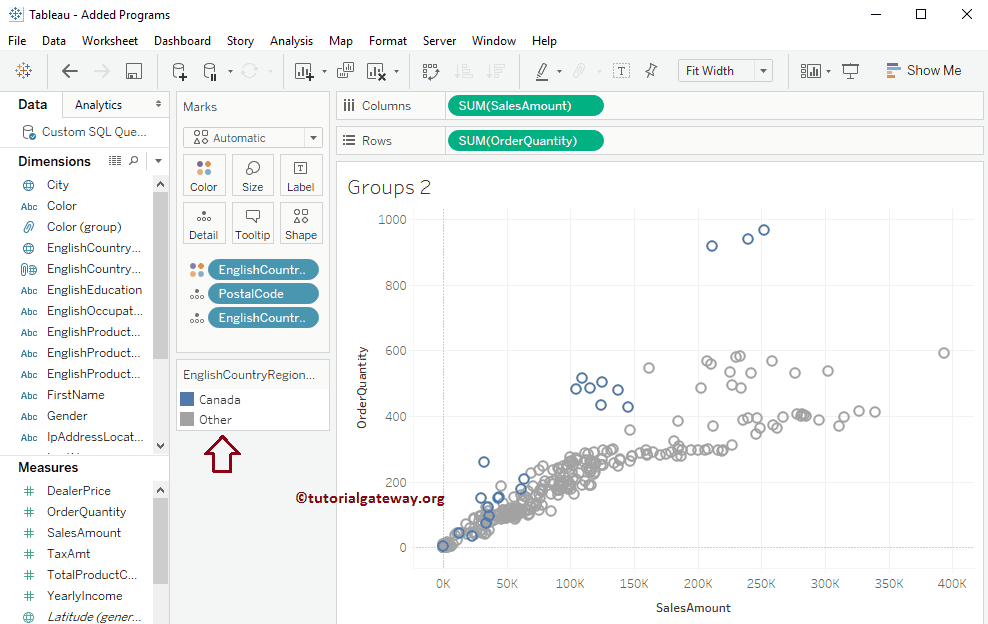The image size is (988, 624).
Task: Open the Dimensions pane dropdown arrow
Action: [159, 161]
